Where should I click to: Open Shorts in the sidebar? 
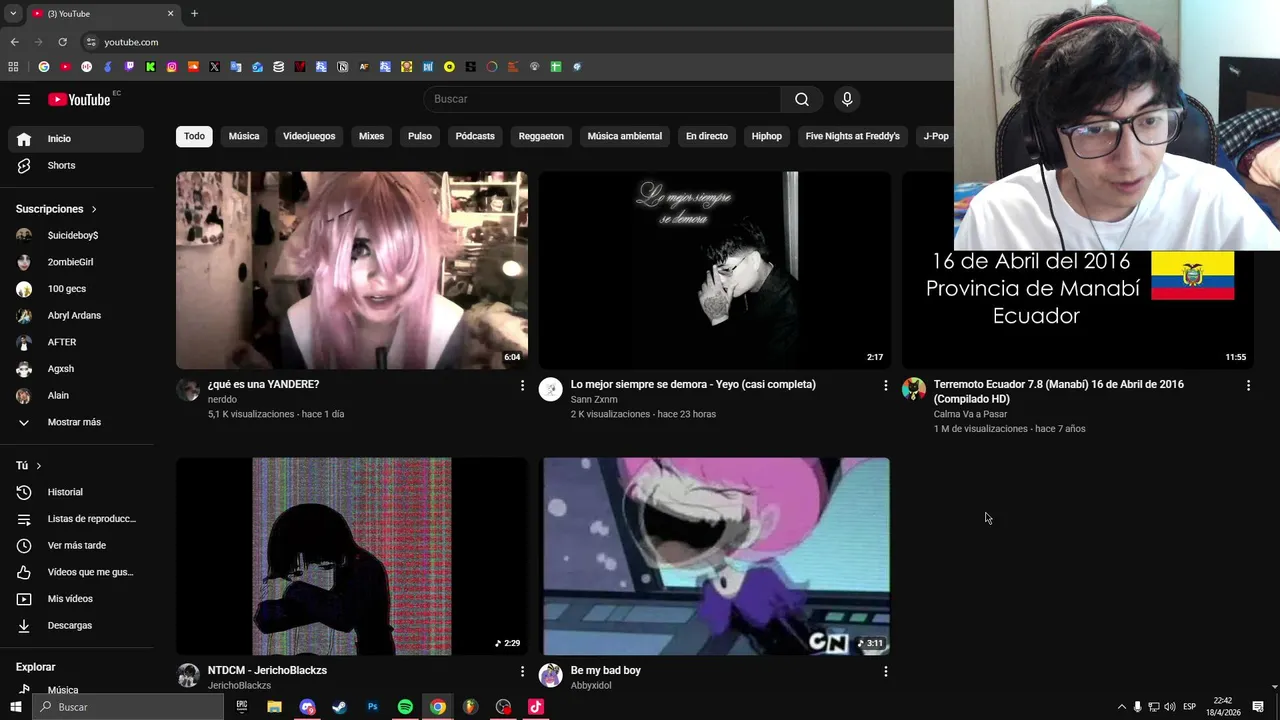click(76, 165)
